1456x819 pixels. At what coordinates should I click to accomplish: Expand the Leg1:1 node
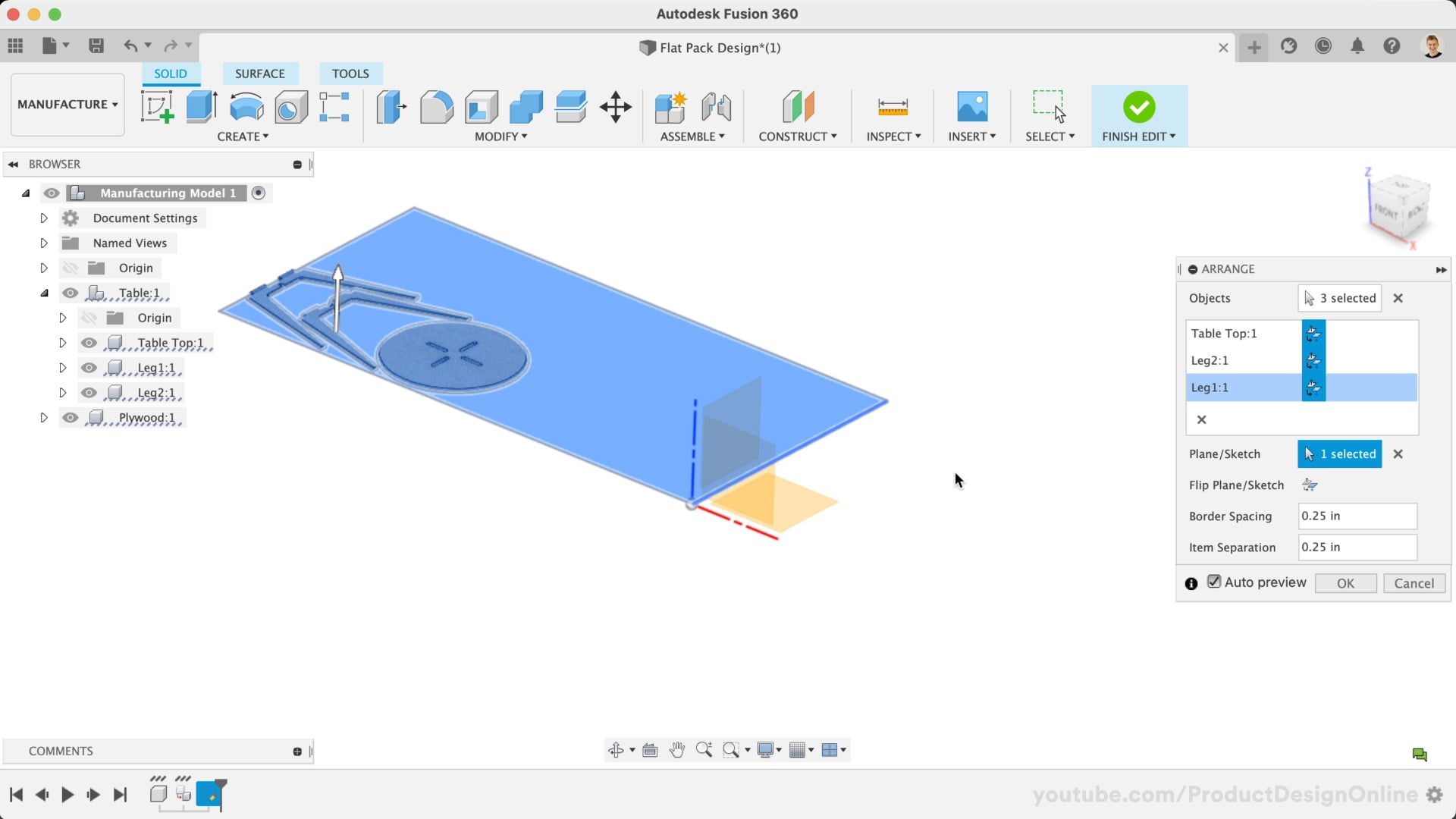coord(63,369)
